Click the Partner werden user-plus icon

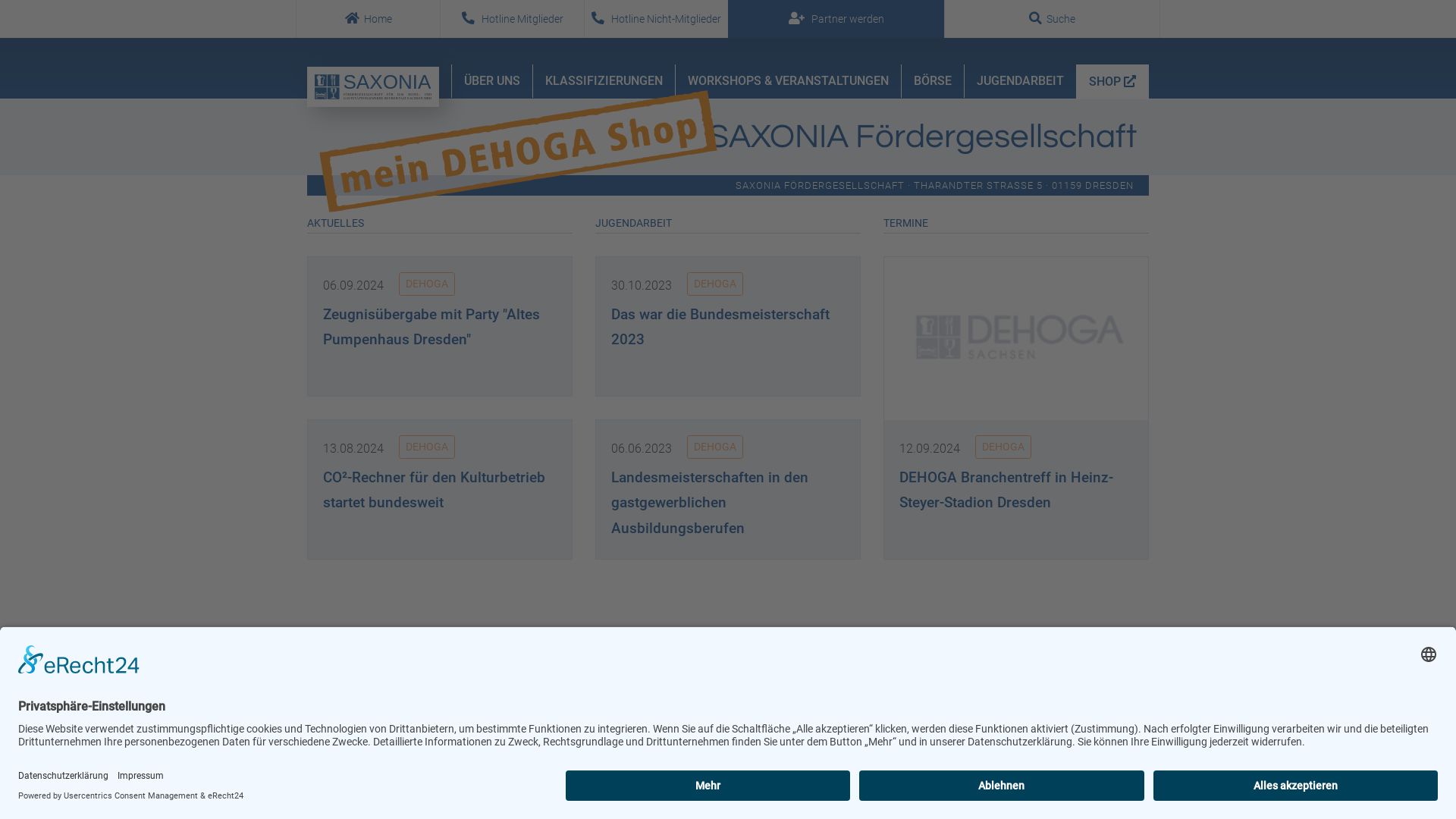(796, 18)
